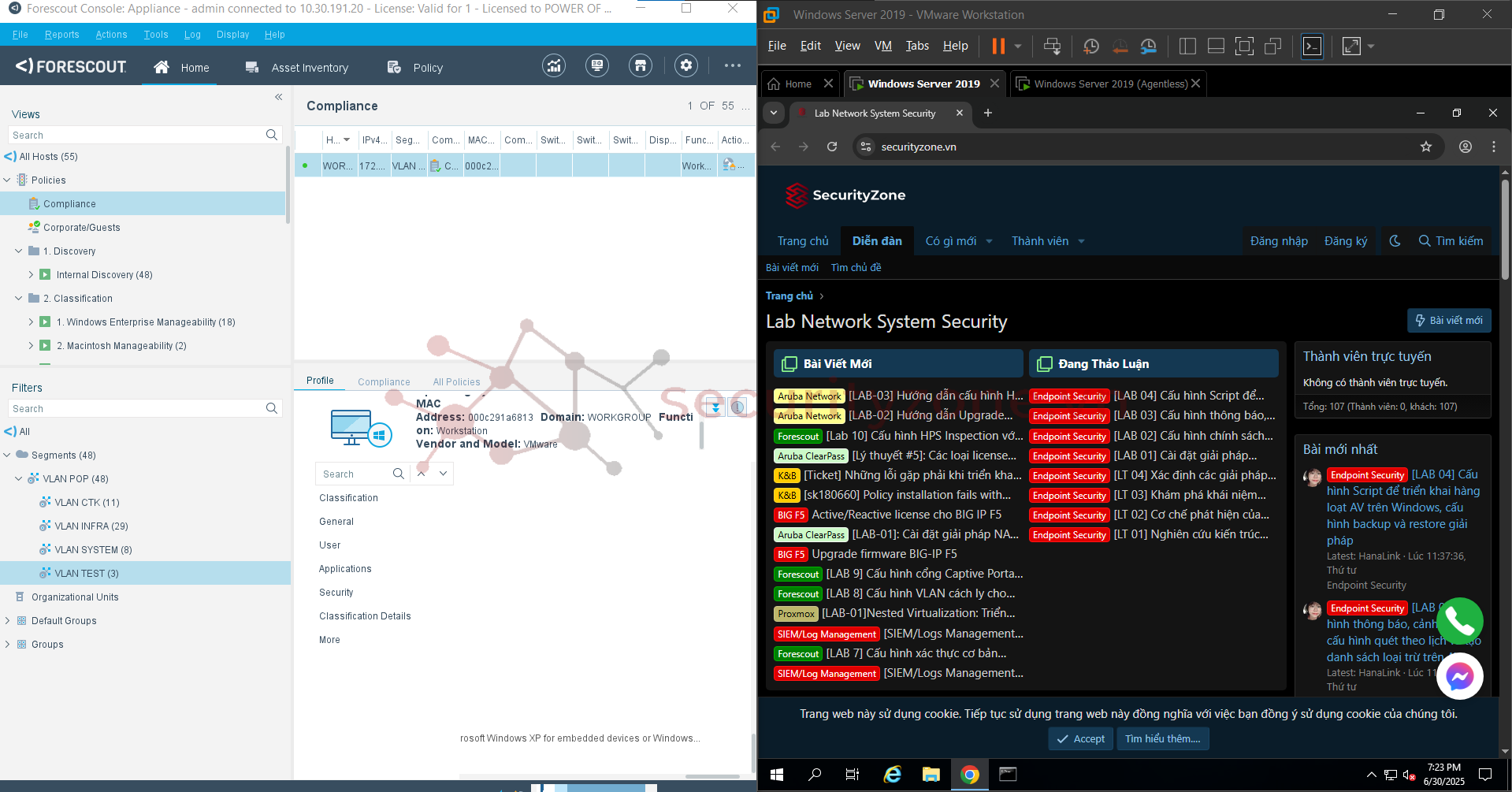Collapse 2. Classification folder
The image size is (1512, 792).
[x=19, y=298]
